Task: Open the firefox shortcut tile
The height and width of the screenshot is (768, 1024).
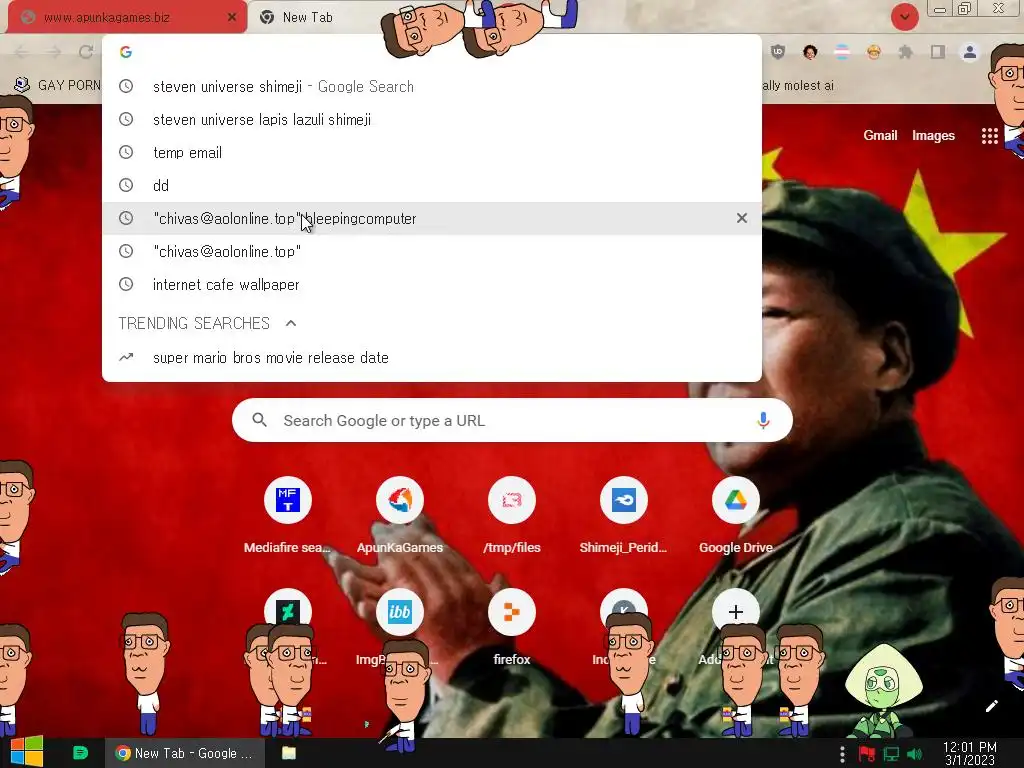Action: click(511, 612)
